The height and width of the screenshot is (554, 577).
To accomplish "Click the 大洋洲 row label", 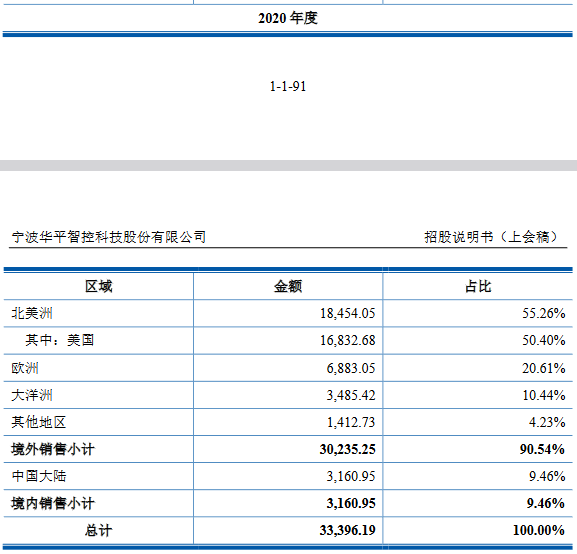I will [32, 395].
